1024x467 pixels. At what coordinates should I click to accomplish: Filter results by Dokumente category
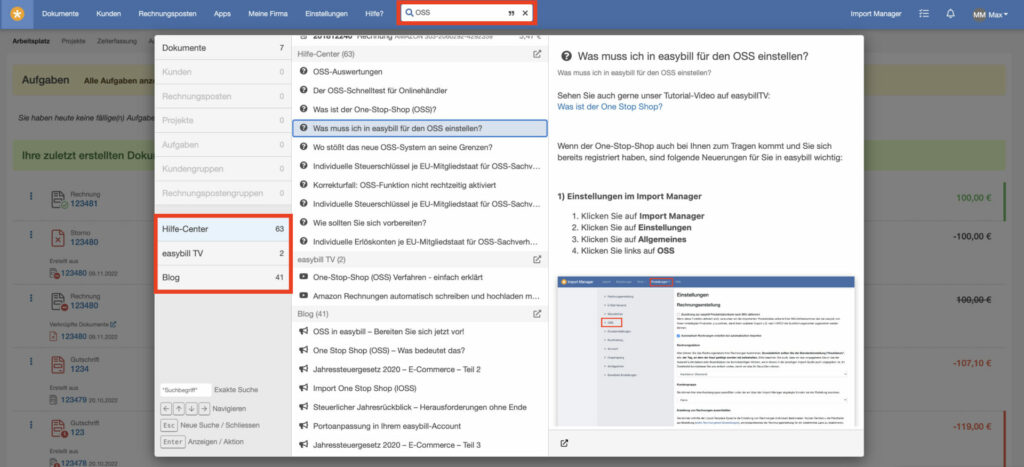point(223,48)
